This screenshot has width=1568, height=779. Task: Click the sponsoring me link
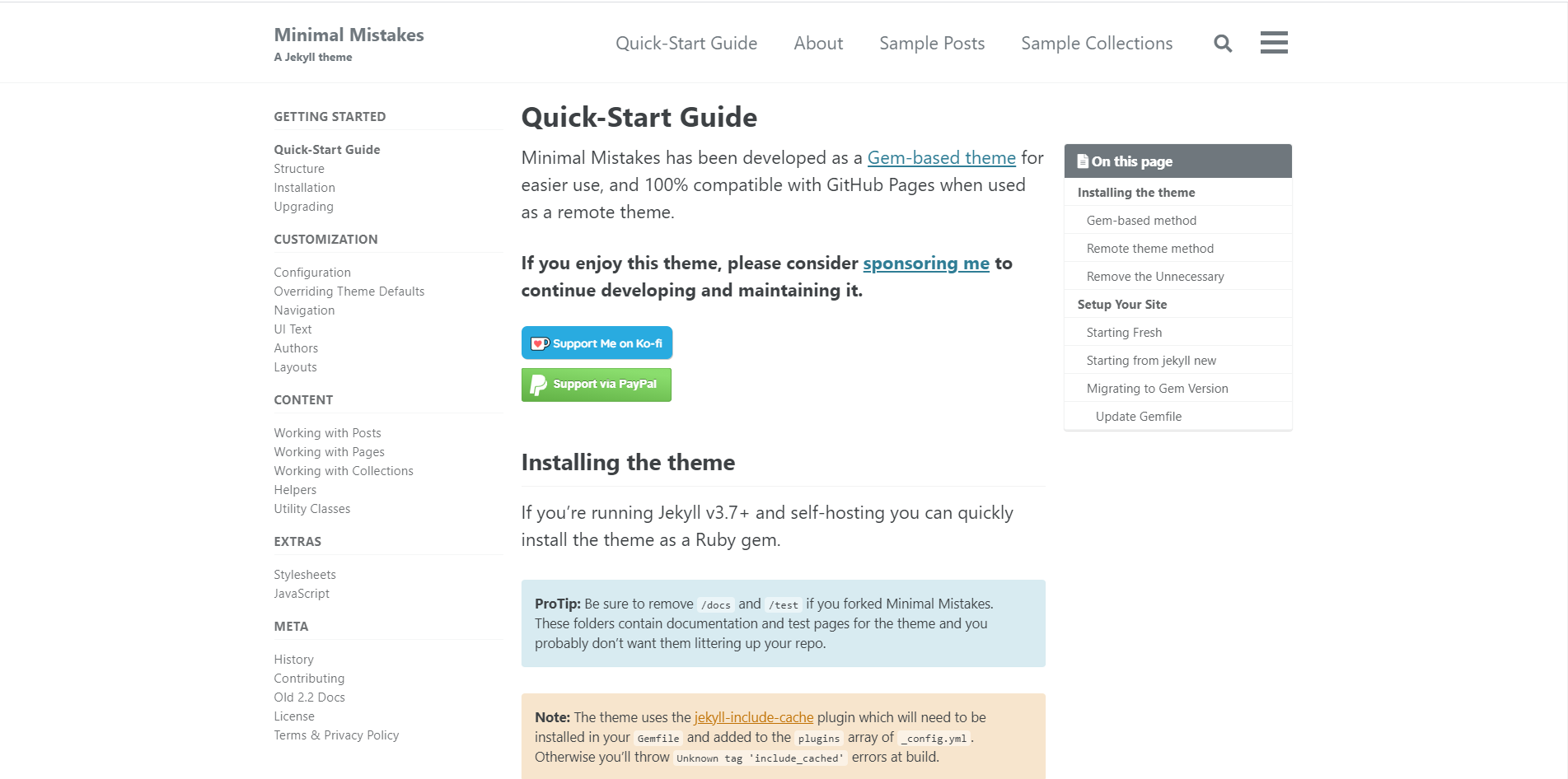(925, 264)
